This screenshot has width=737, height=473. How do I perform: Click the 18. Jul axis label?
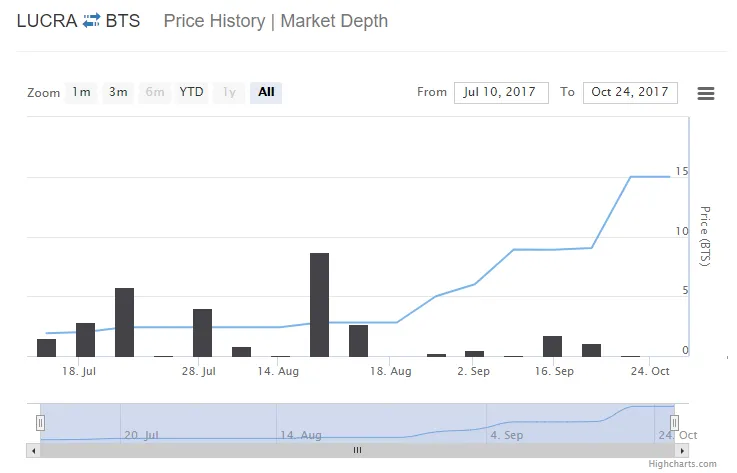pos(79,371)
